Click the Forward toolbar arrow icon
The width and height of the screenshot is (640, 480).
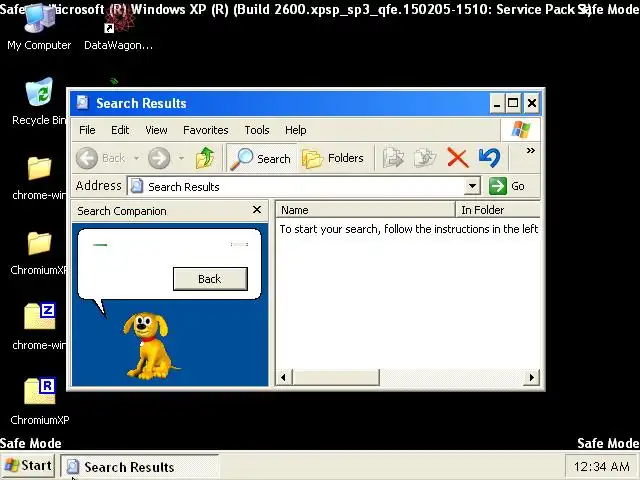coord(159,158)
